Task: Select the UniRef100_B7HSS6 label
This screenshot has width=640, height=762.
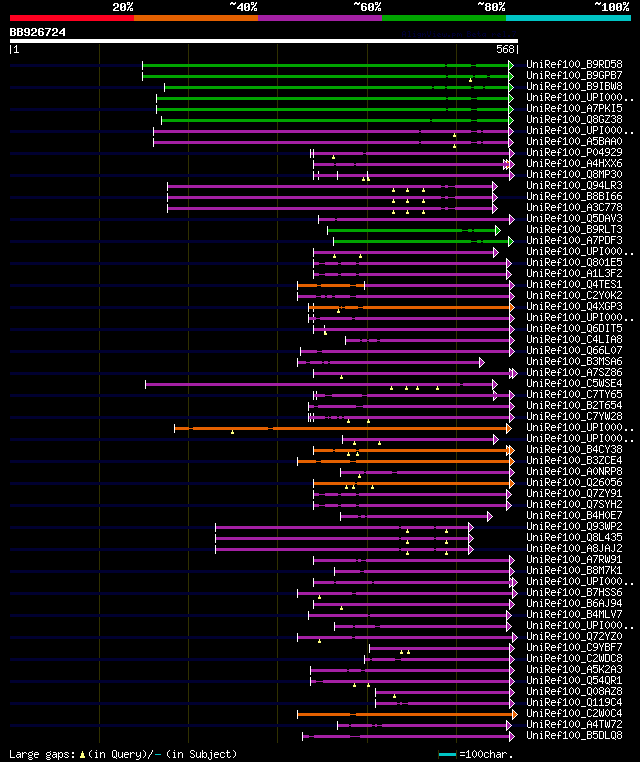Action: (x=574, y=593)
